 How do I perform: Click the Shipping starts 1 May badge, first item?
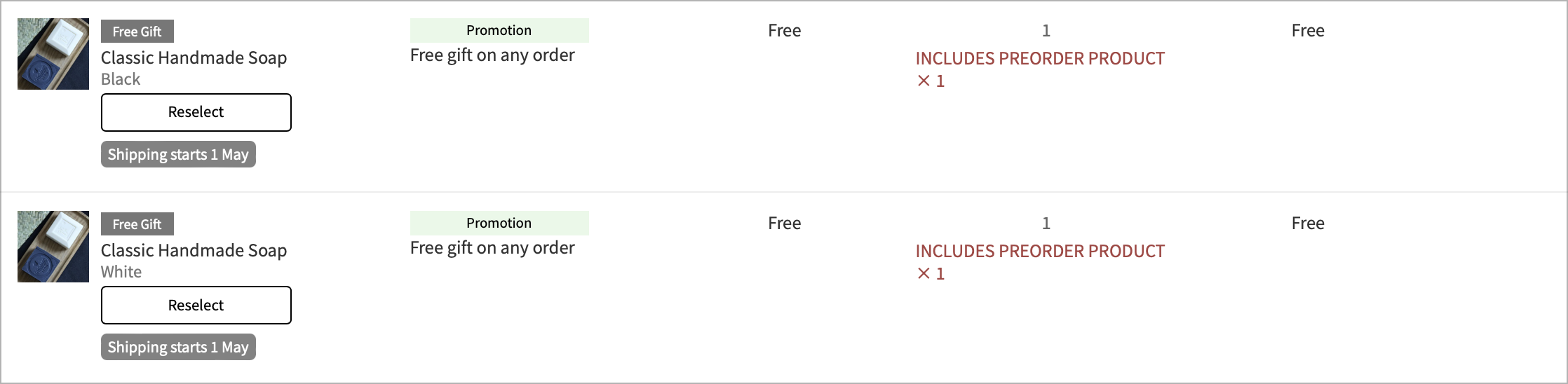178,154
